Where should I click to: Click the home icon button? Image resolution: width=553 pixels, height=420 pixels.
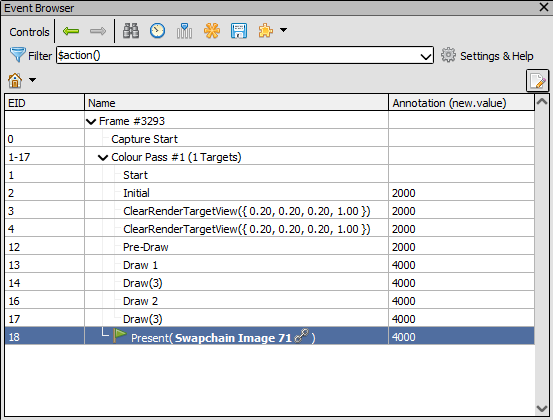coord(15,80)
